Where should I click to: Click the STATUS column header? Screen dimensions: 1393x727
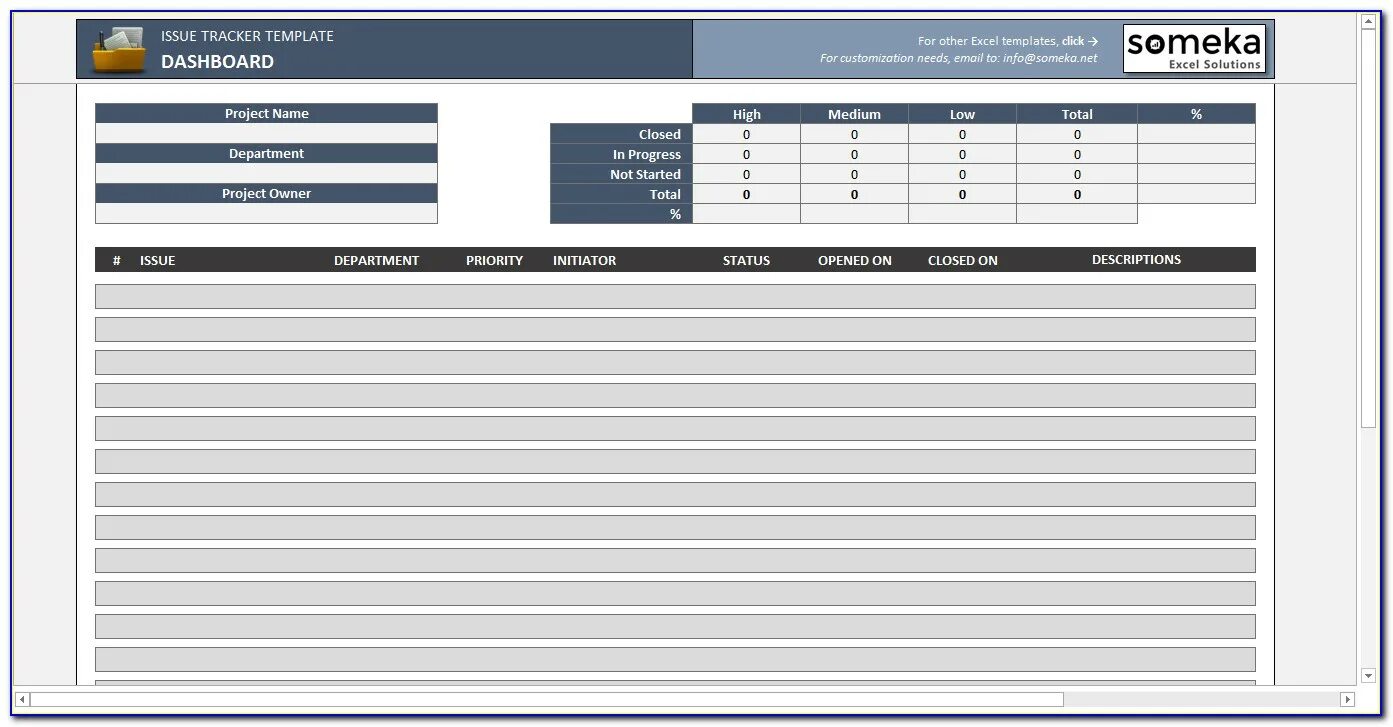tap(746, 260)
